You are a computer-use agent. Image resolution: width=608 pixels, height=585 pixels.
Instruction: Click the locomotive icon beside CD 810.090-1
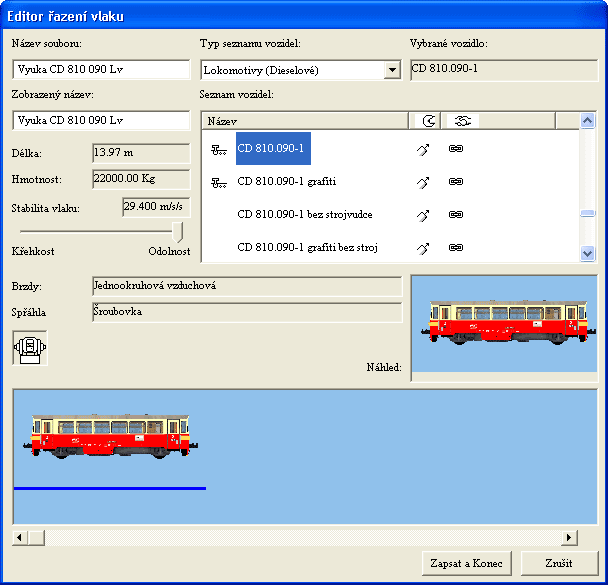click(x=219, y=150)
